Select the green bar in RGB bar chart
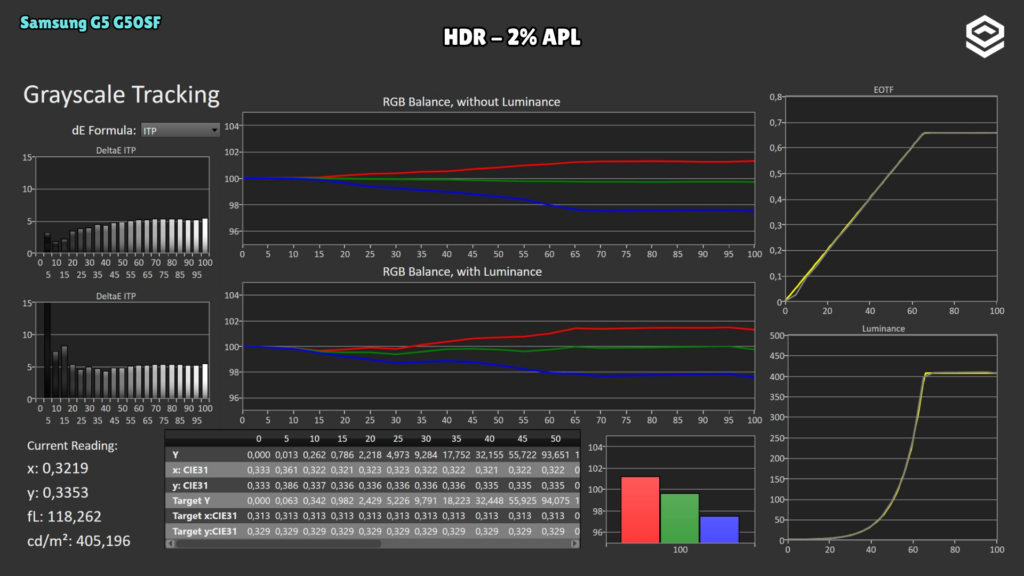 click(x=680, y=519)
